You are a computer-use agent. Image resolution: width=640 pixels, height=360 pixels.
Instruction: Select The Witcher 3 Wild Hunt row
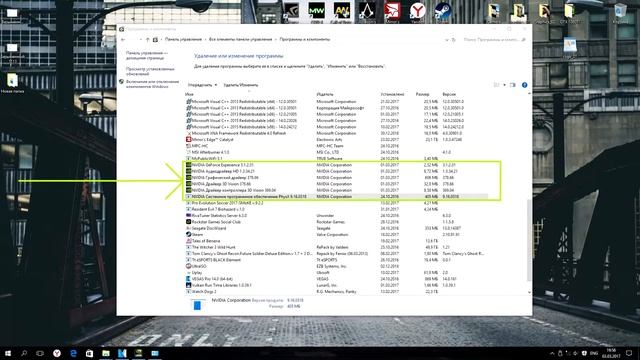tap(337, 247)
